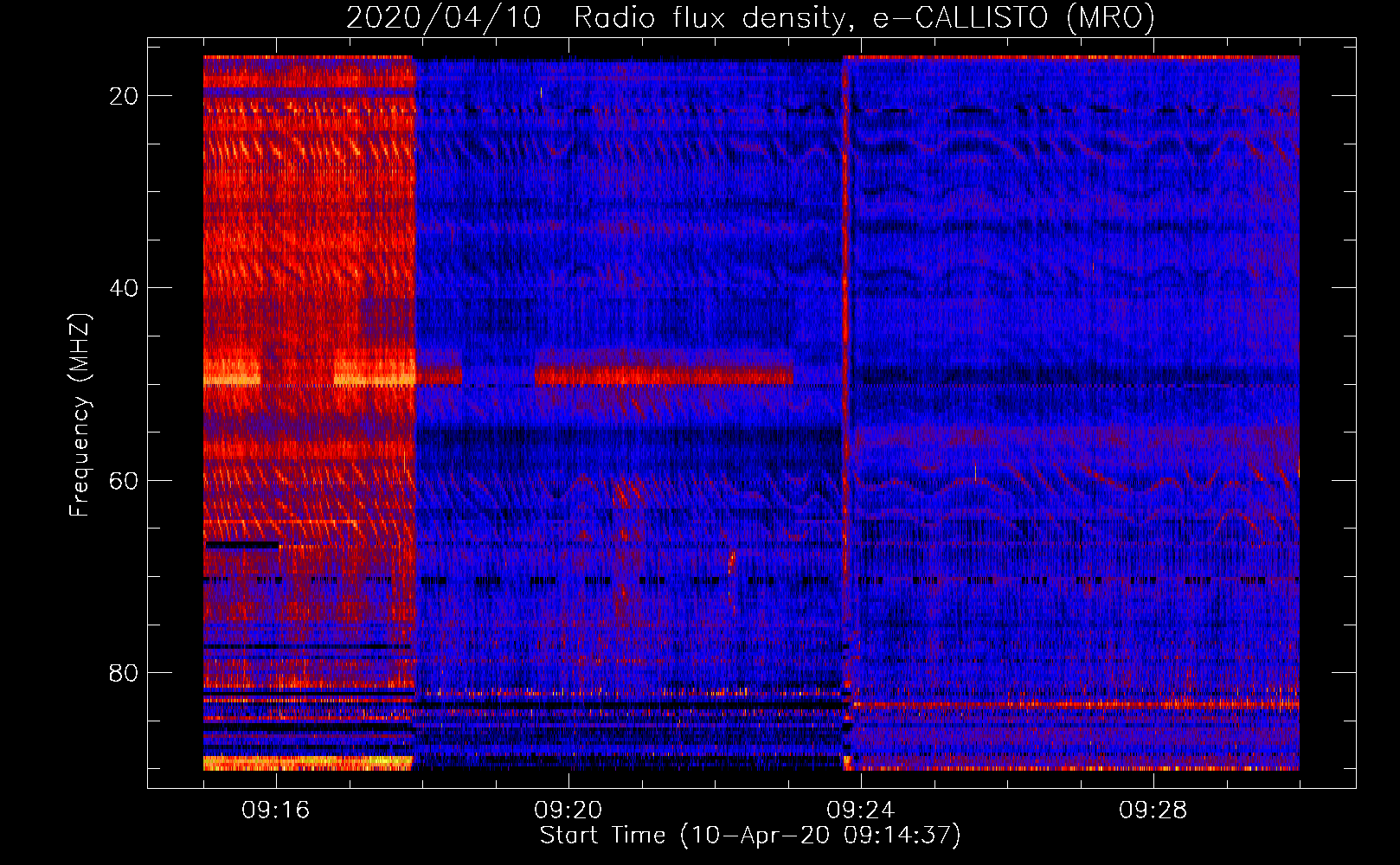Click the 60 frequency tick label
Viewport: 1400px width, 865px height.
124,481
